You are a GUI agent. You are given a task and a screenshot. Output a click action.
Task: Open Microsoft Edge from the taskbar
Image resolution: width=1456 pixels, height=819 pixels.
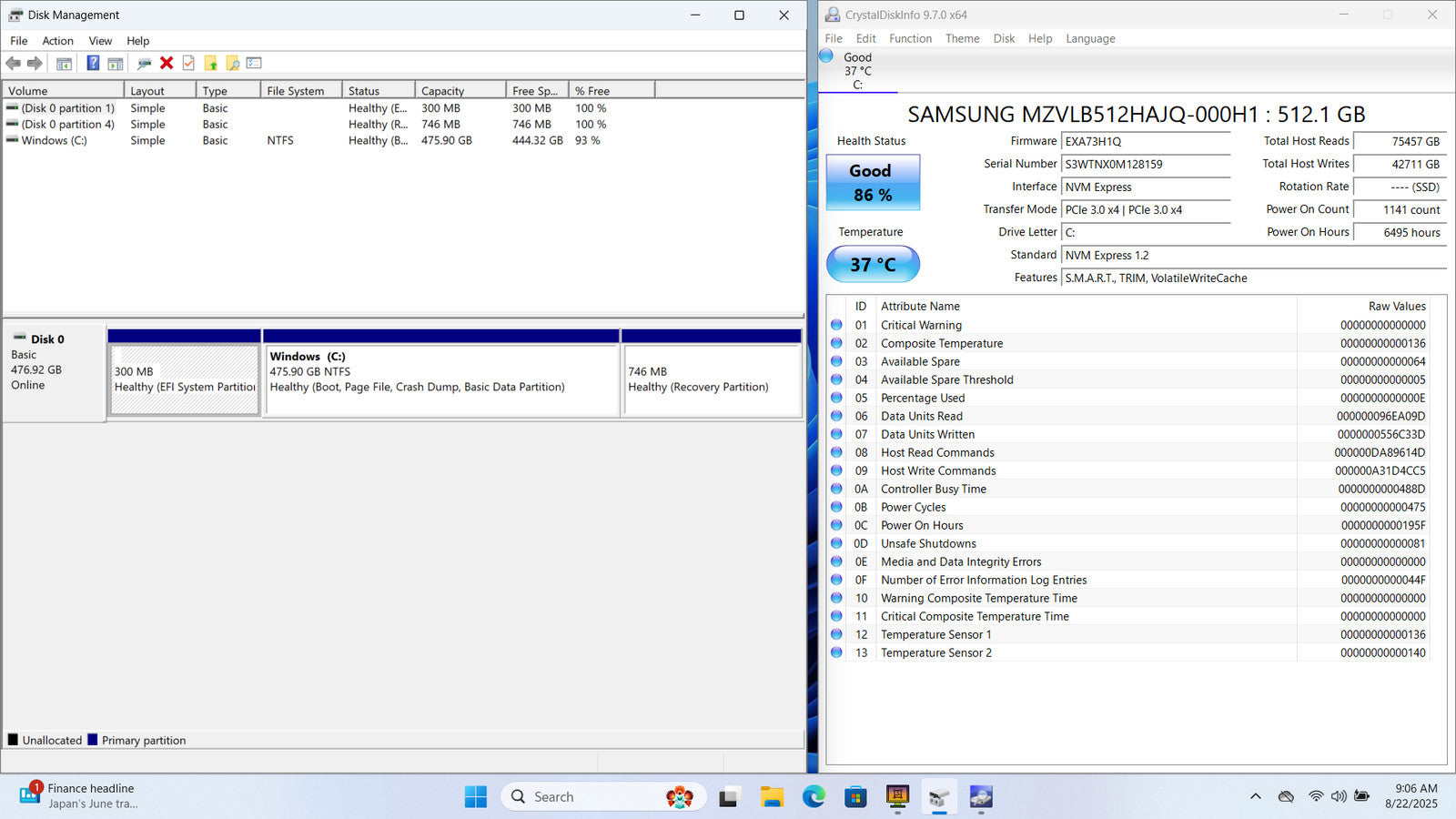pos(813,797)
